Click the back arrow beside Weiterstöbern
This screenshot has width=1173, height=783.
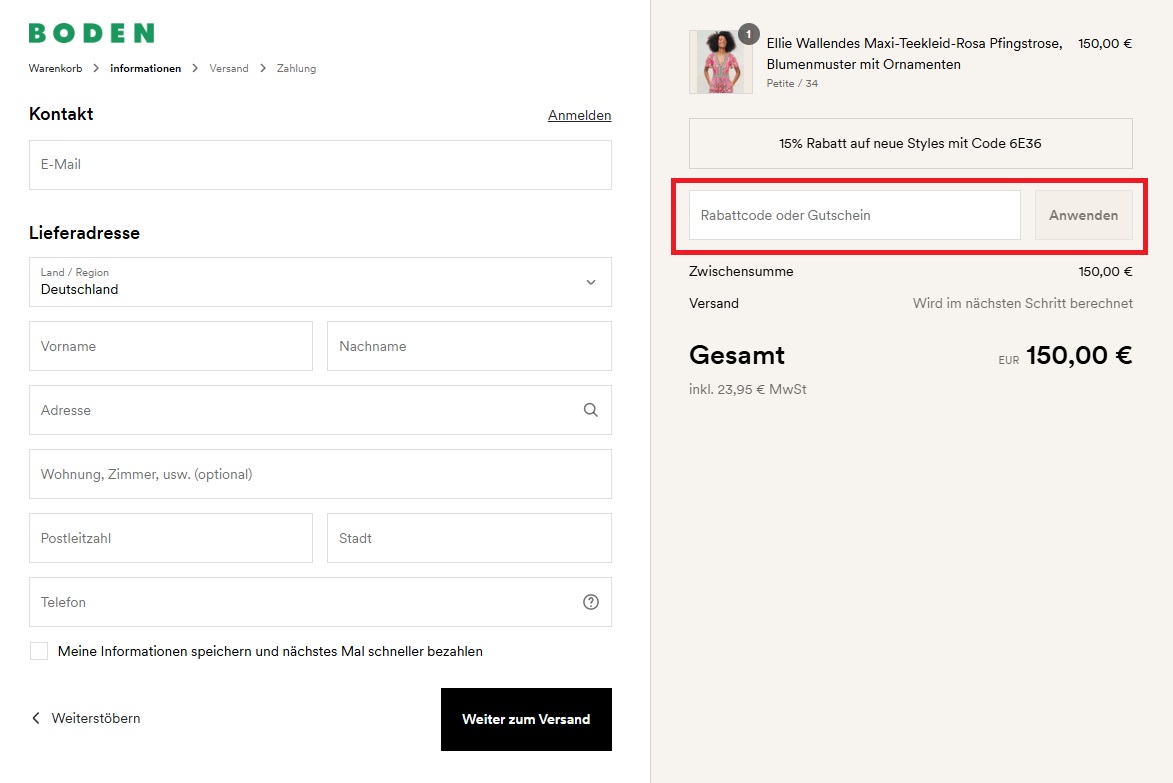click(x=36, y=718)
